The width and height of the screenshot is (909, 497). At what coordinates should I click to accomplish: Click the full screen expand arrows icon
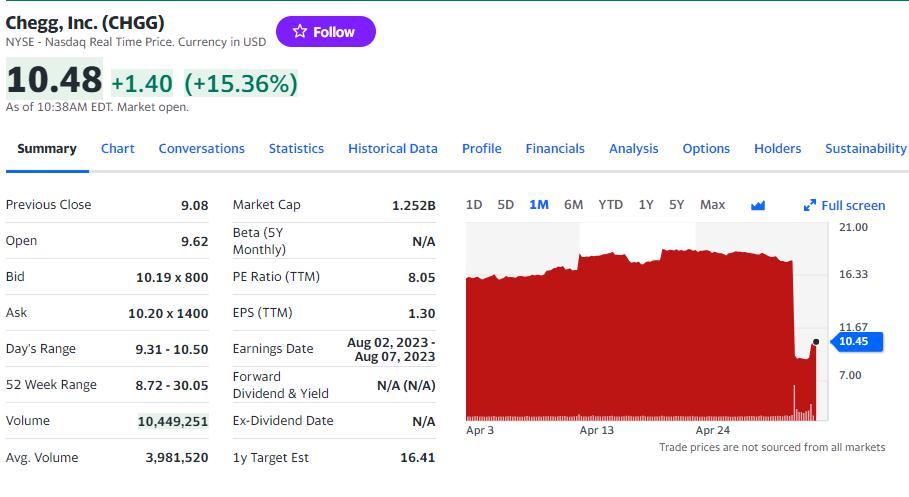pos(809,205)
